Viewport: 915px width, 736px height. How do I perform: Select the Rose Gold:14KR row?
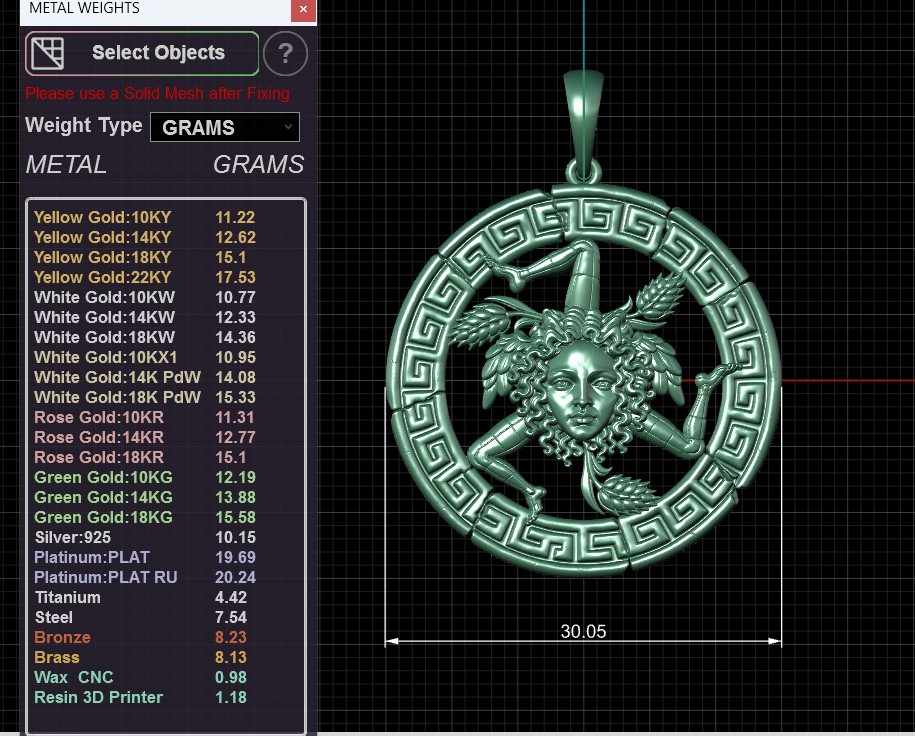[144, 437]
